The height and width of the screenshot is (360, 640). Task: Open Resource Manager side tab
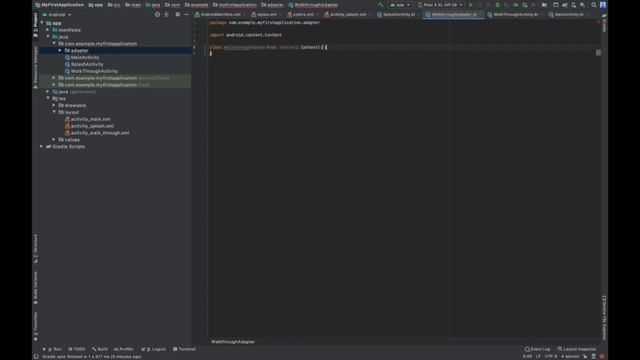pos(36,67)
